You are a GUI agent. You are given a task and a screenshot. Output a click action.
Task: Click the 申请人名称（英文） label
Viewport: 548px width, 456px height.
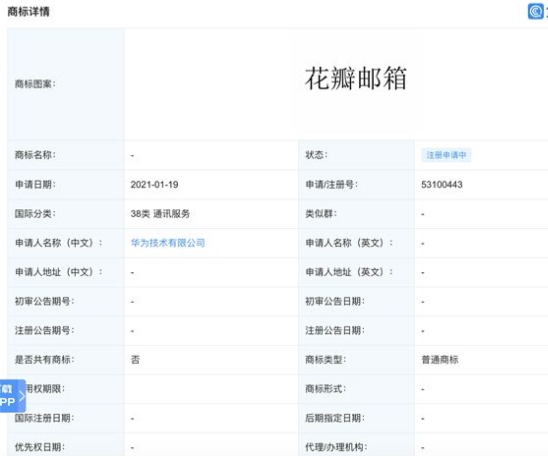point(349,243)
